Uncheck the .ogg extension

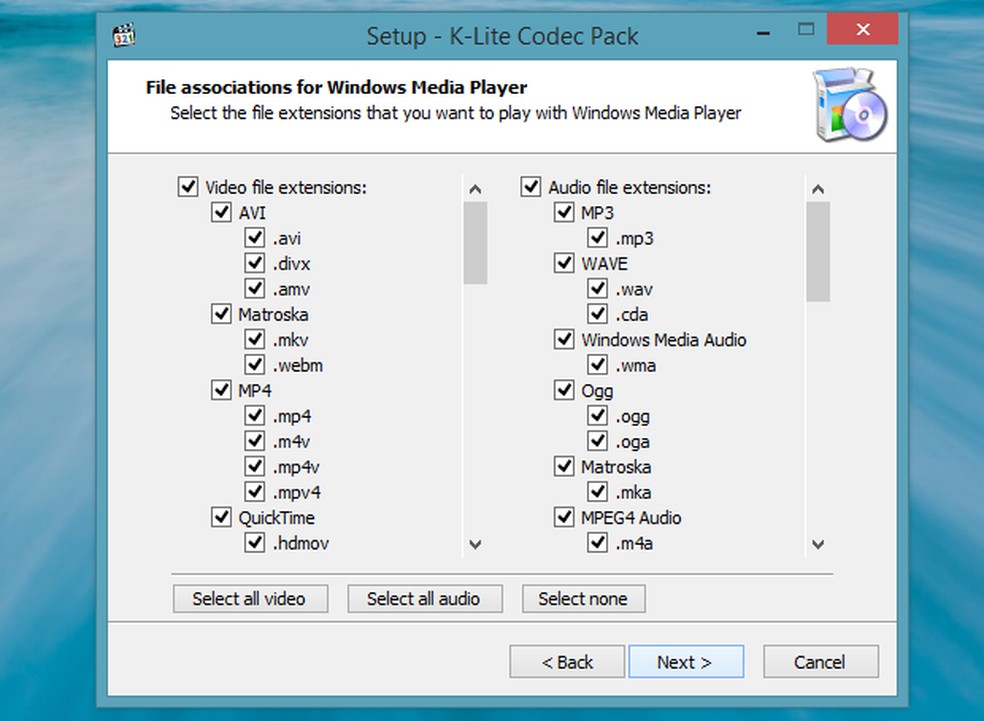[597, 415]
